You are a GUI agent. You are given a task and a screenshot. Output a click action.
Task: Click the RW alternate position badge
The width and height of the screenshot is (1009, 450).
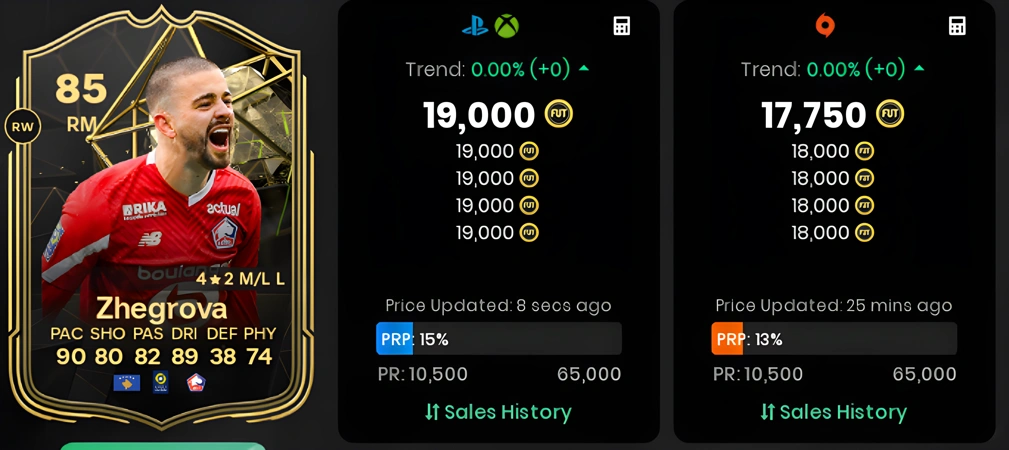(x=23, y=127)
